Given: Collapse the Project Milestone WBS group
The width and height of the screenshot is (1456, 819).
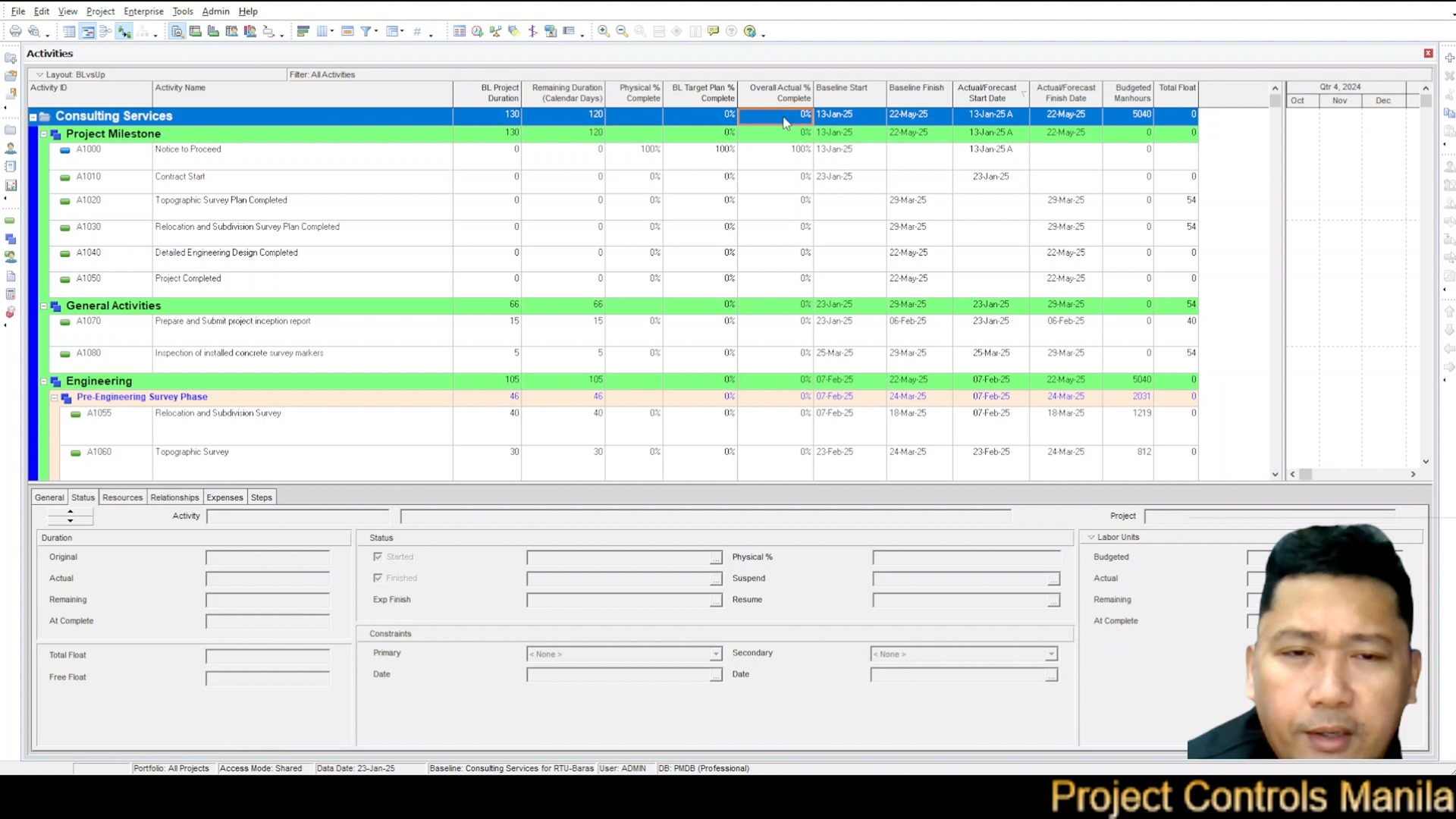Looking at the screenshot, I should 43,134.
